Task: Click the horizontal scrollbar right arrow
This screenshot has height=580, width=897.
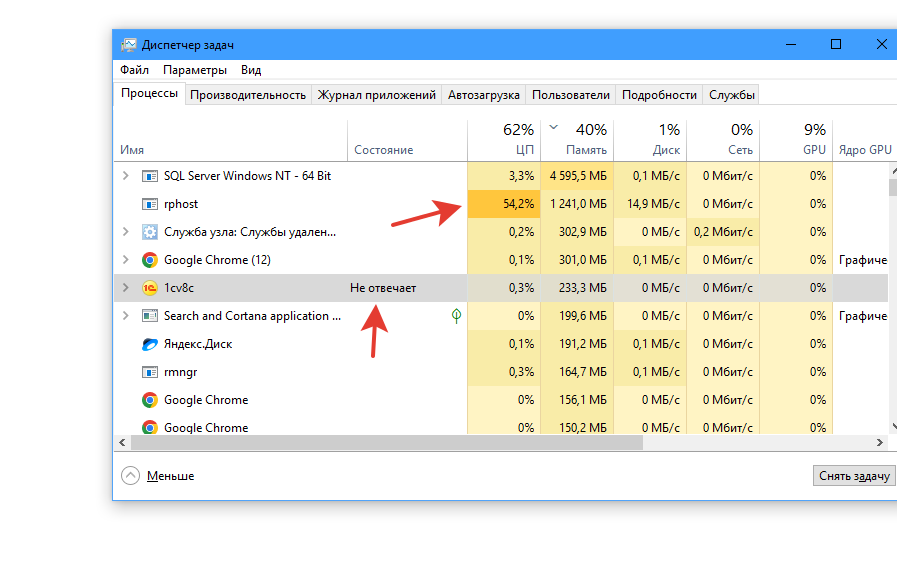Action: point(880,442)
